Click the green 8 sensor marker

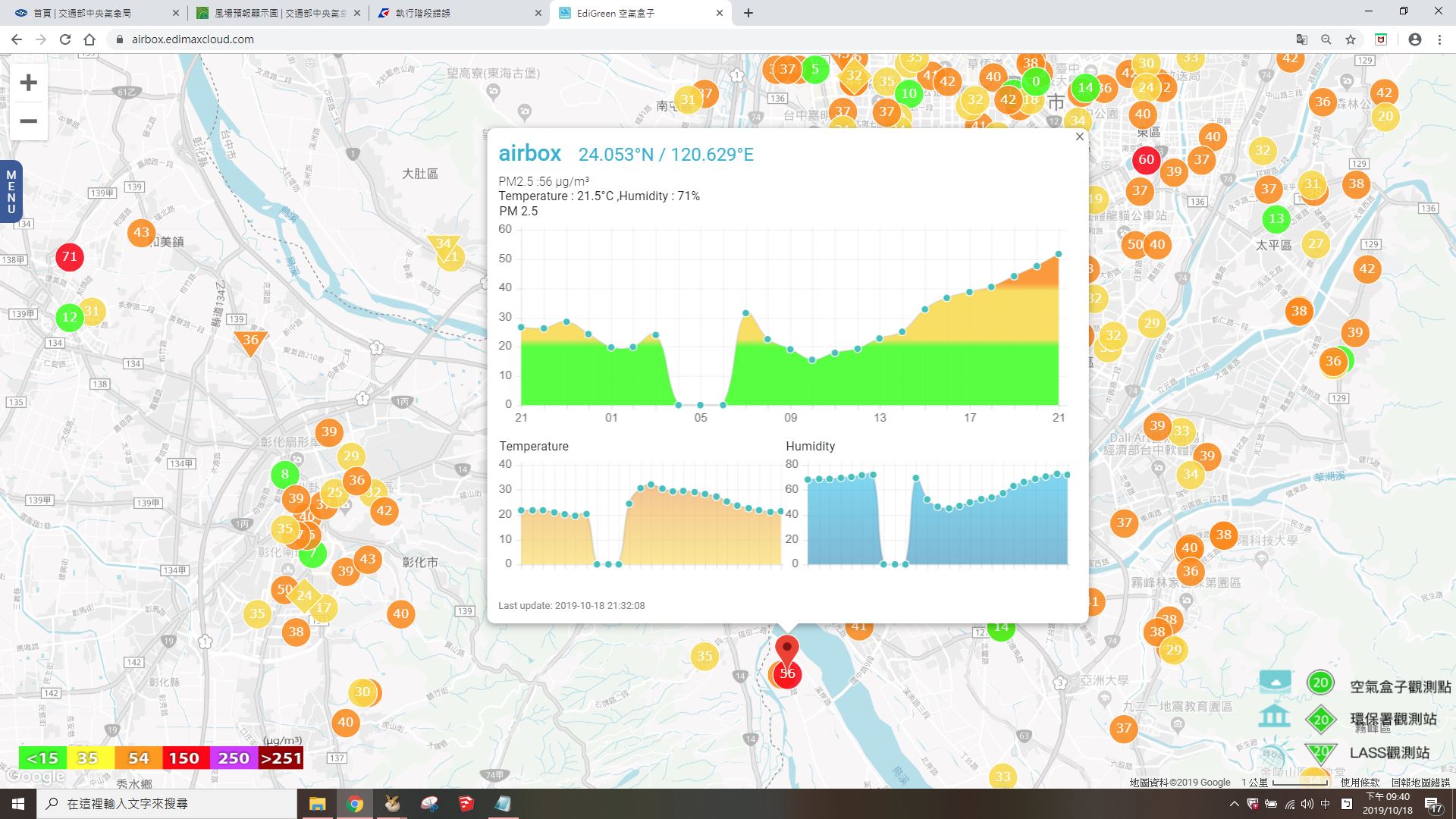coord(285,475)
